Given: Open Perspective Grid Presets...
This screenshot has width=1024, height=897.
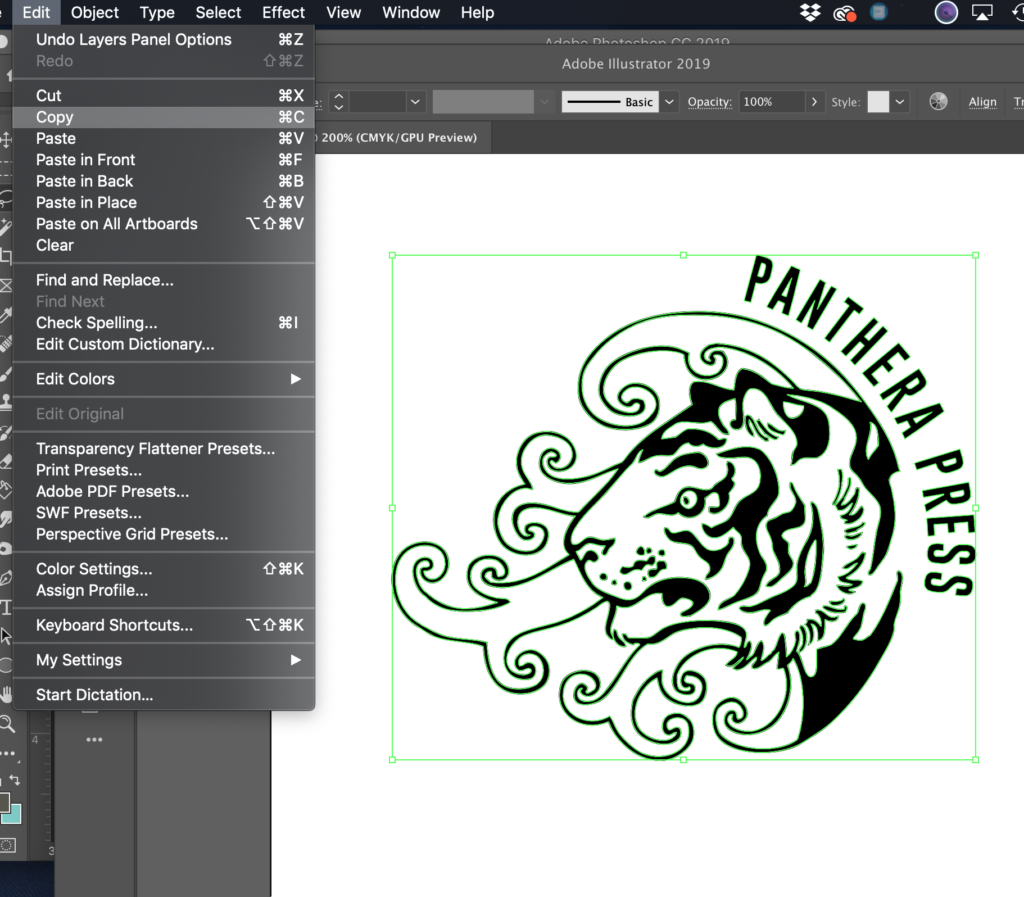Looking at the screenshot, I should [x=163, y=534].
